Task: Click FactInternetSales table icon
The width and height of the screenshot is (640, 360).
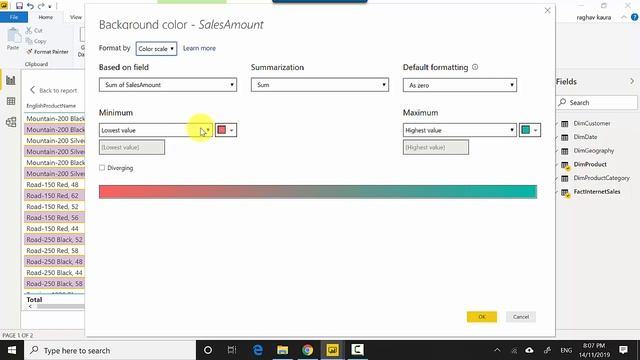Action: 565,192
